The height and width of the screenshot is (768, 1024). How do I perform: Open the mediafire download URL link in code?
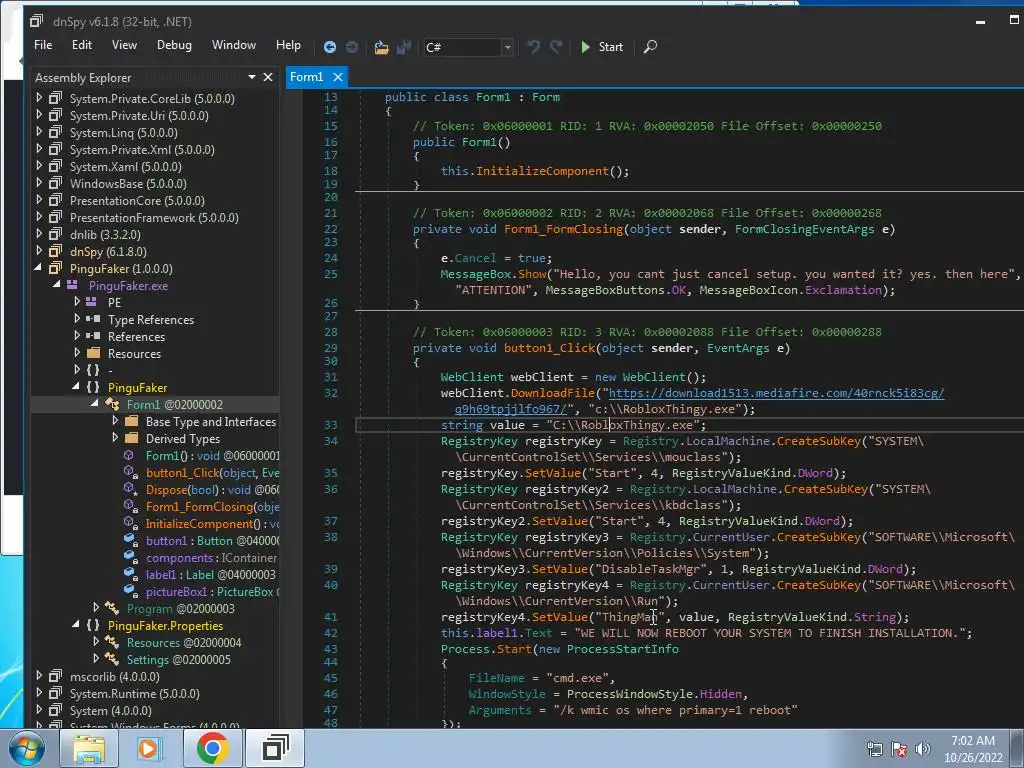click(776, 393)
